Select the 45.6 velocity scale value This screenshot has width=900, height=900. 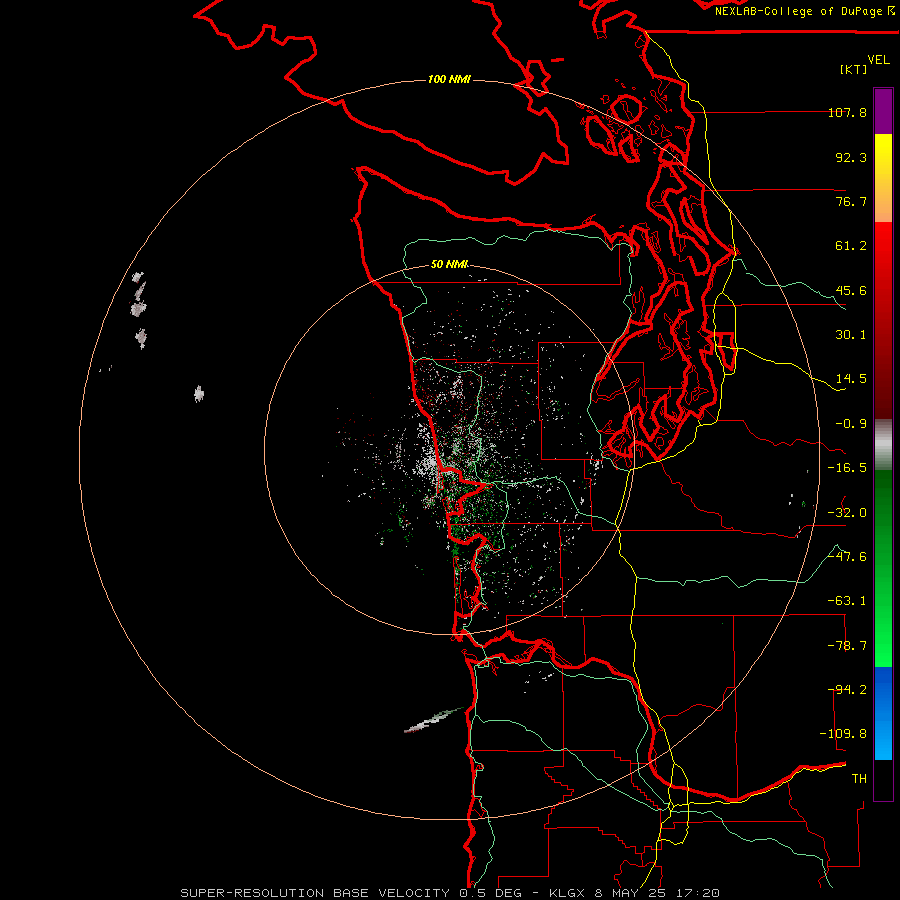[x=851, y=290]
